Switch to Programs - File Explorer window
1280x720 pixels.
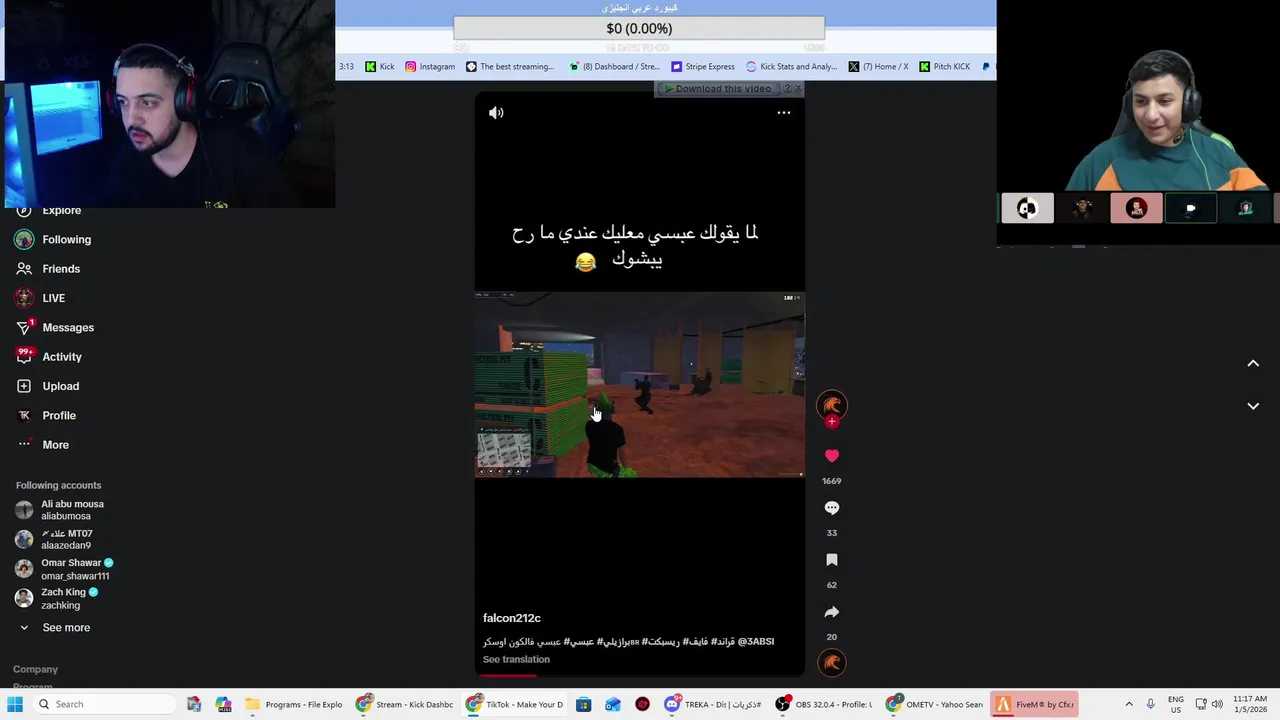tap(294, 704)
